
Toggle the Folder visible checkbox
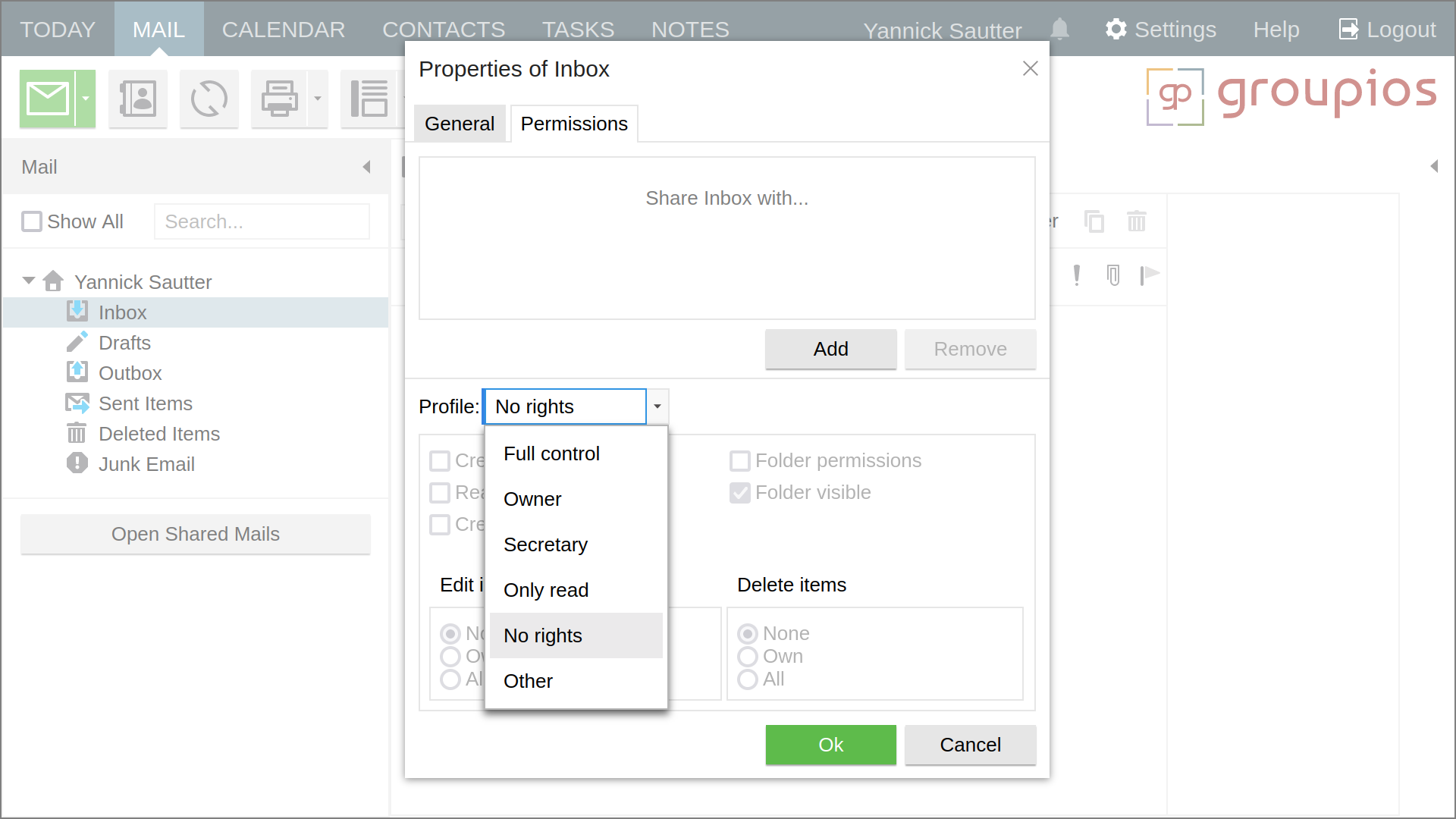[739, 493]
